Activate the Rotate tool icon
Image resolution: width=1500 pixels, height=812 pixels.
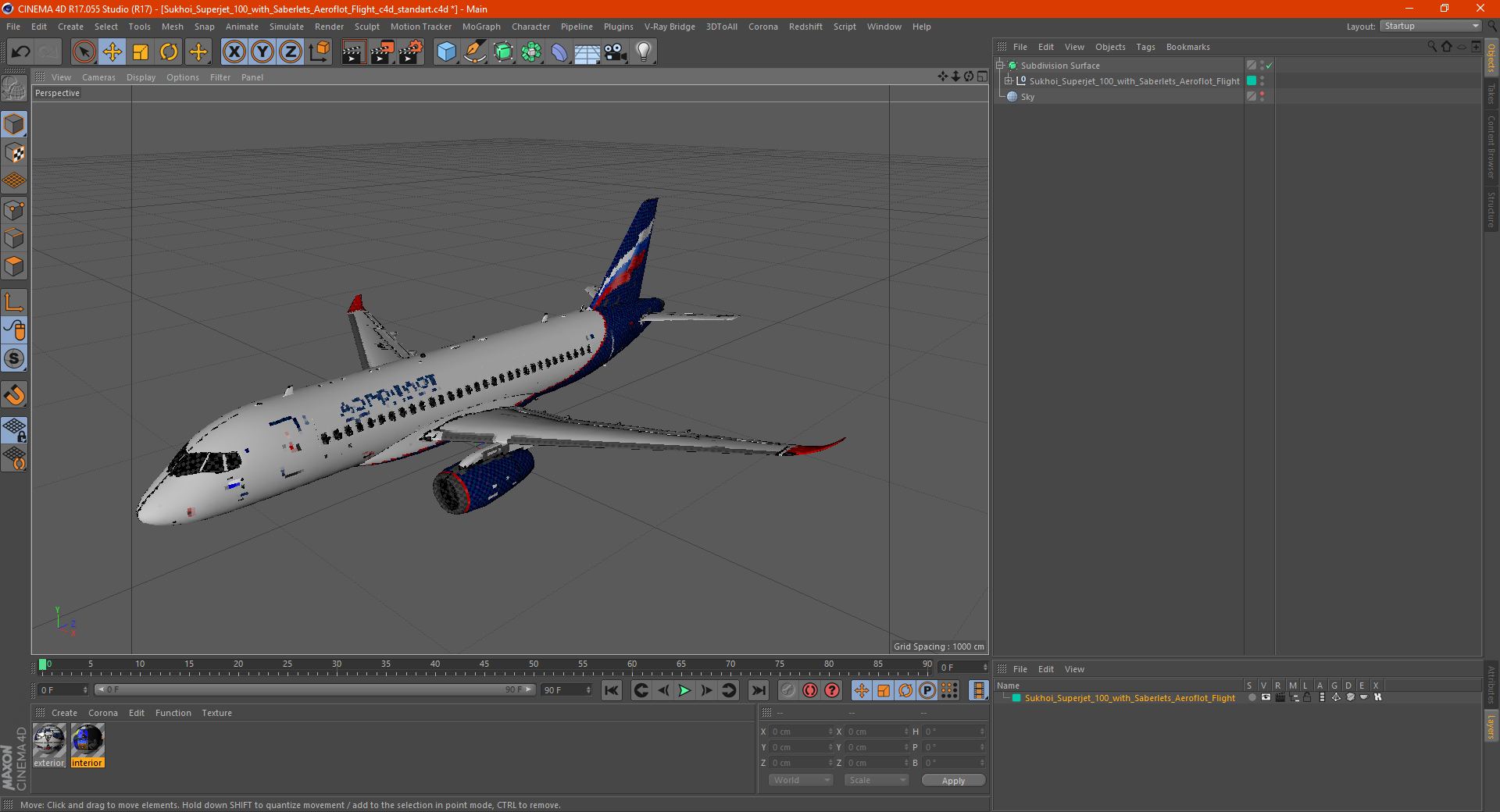click(169, 52)
